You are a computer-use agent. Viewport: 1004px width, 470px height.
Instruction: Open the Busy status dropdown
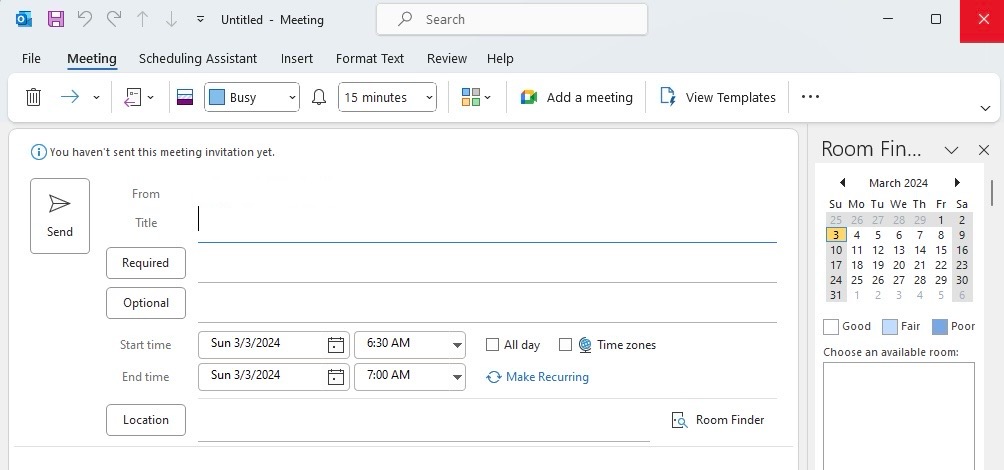coord(252,97)
